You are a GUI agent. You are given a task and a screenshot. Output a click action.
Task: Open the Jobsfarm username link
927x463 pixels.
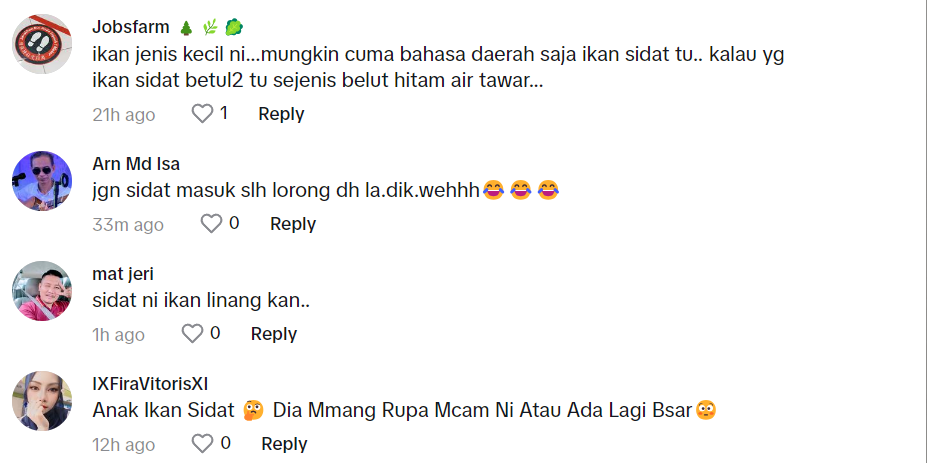[x=131, y=27]
